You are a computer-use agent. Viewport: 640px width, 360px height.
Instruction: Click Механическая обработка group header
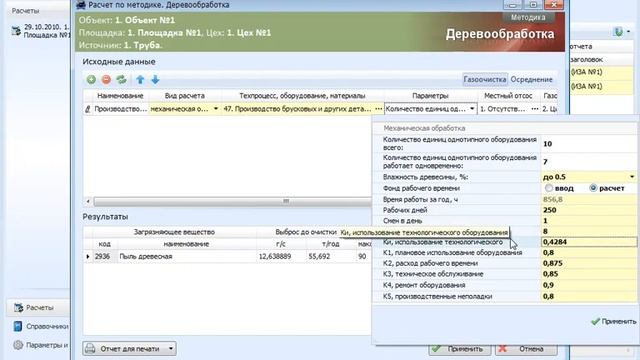point(424,128)
